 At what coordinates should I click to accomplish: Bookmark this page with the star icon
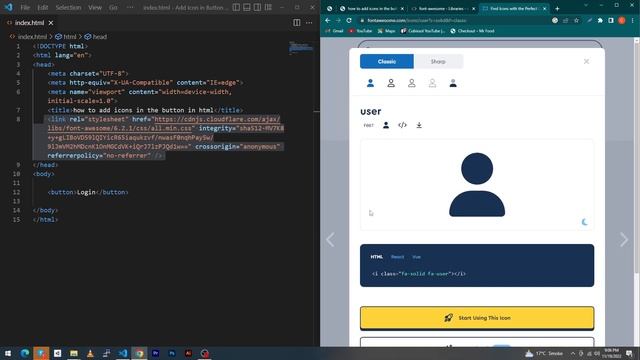coord(576,20)
